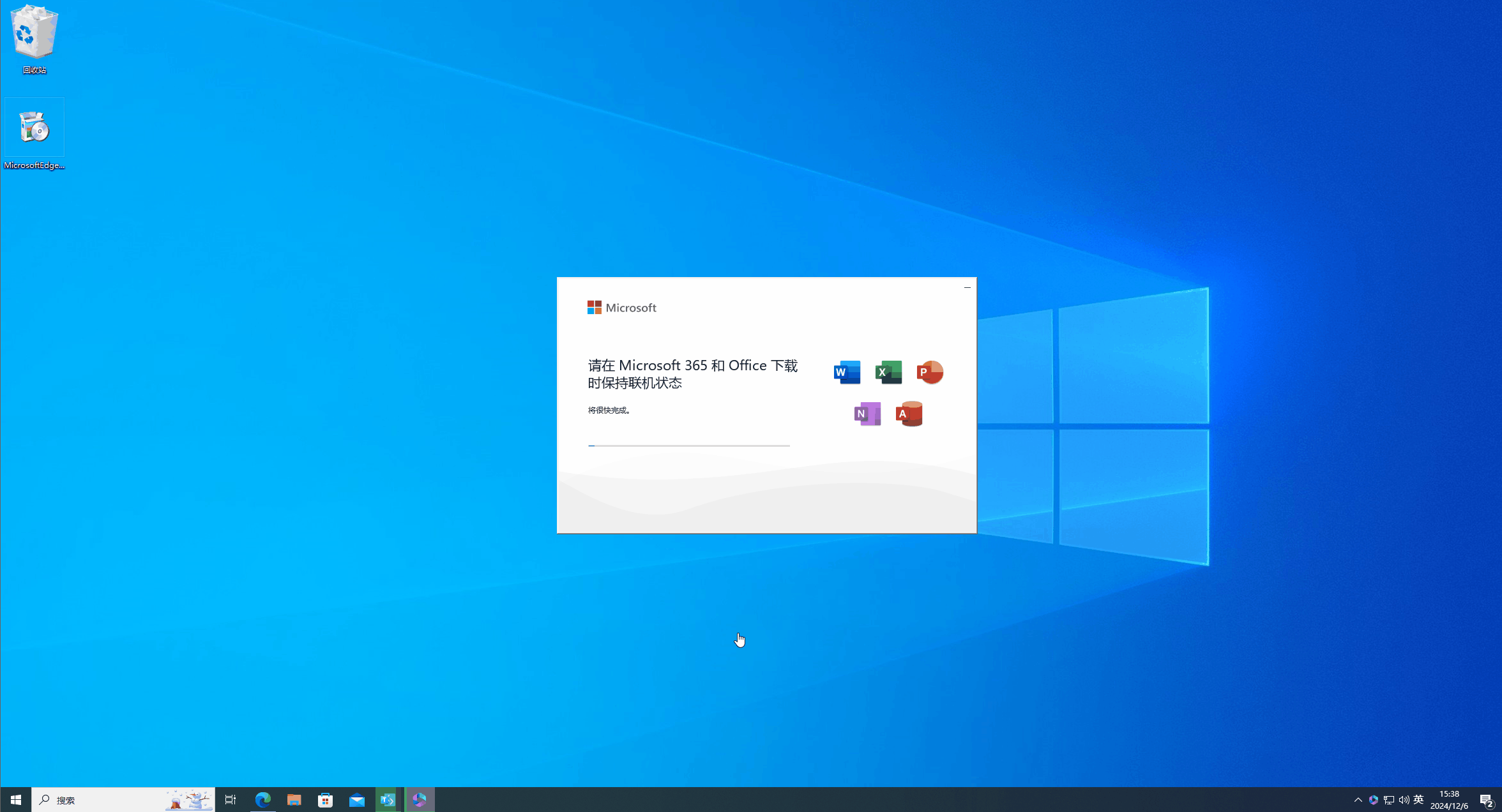Click the Excel icon in installer

pos(888,372)
